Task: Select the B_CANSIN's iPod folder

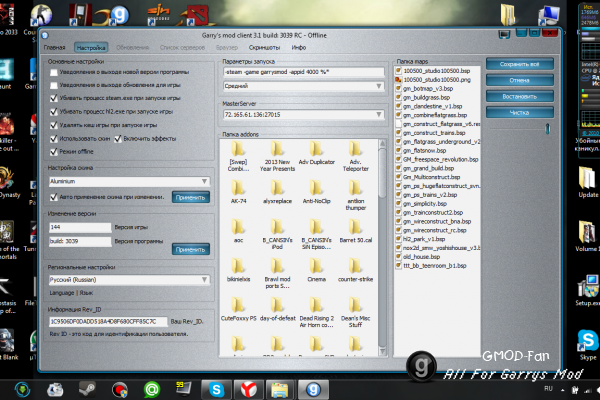Action: tap(277, 234)
